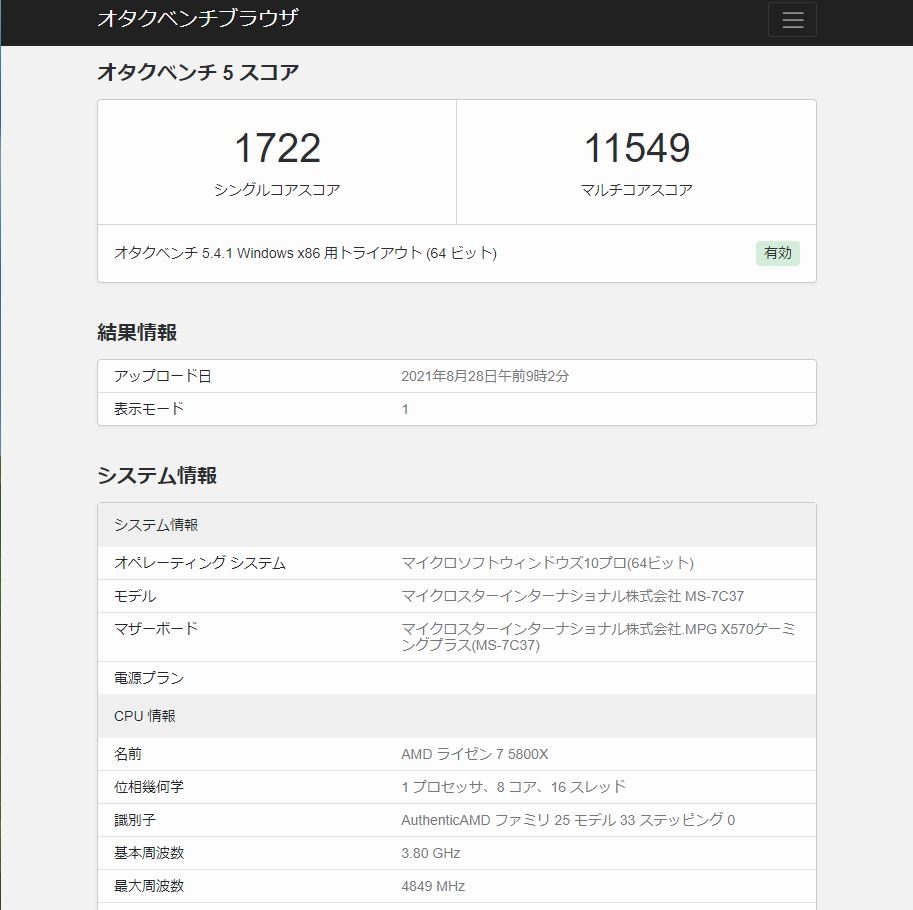The height and width of the screenshot is (910, 913).
Task: Click the 識別子 row label
Action: coord(135,820)
